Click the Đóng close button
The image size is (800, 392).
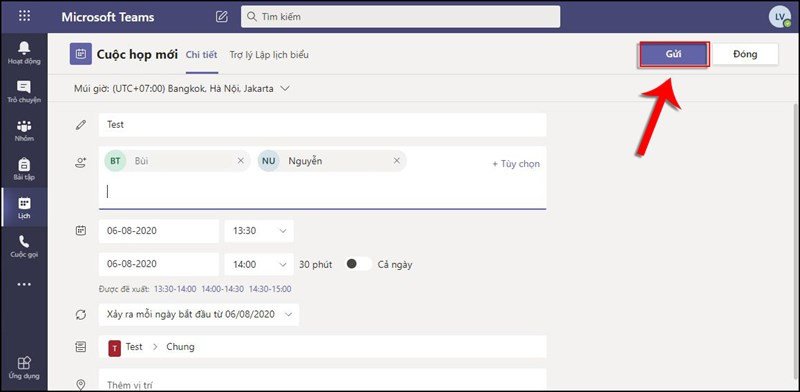[745, 54]
